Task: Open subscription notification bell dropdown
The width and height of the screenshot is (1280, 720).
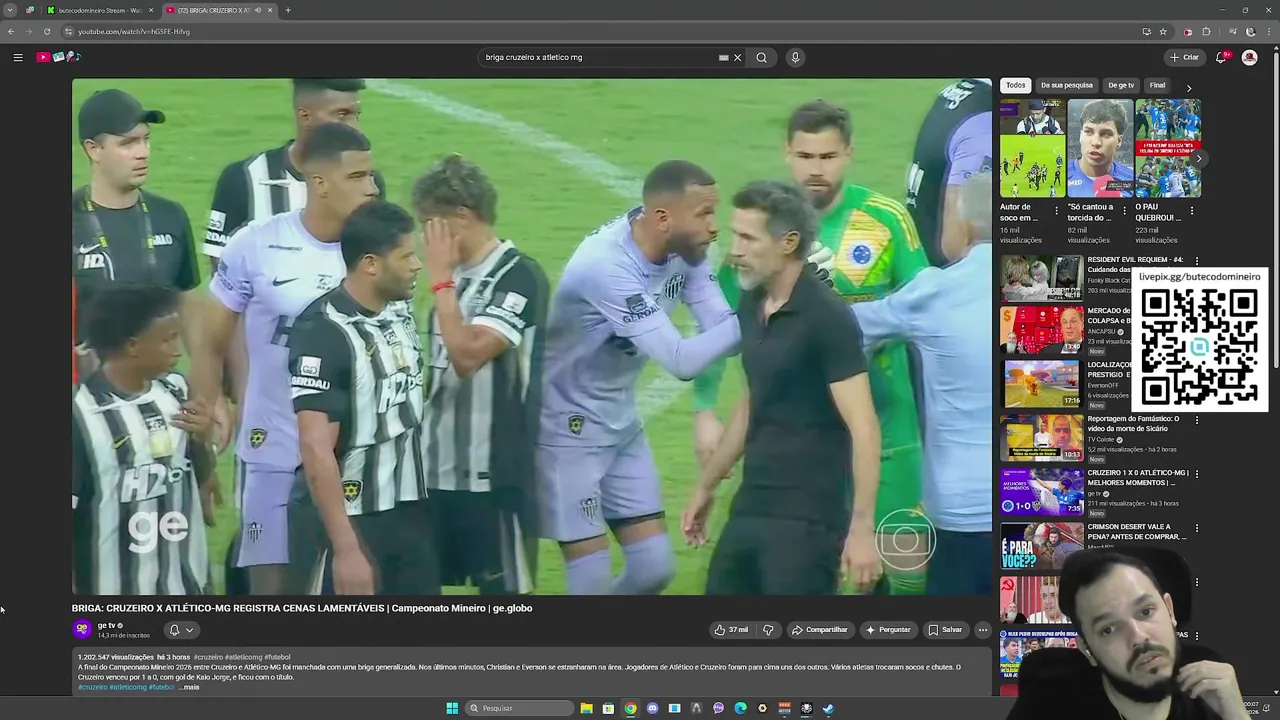Action: click(x=181, y=630)
